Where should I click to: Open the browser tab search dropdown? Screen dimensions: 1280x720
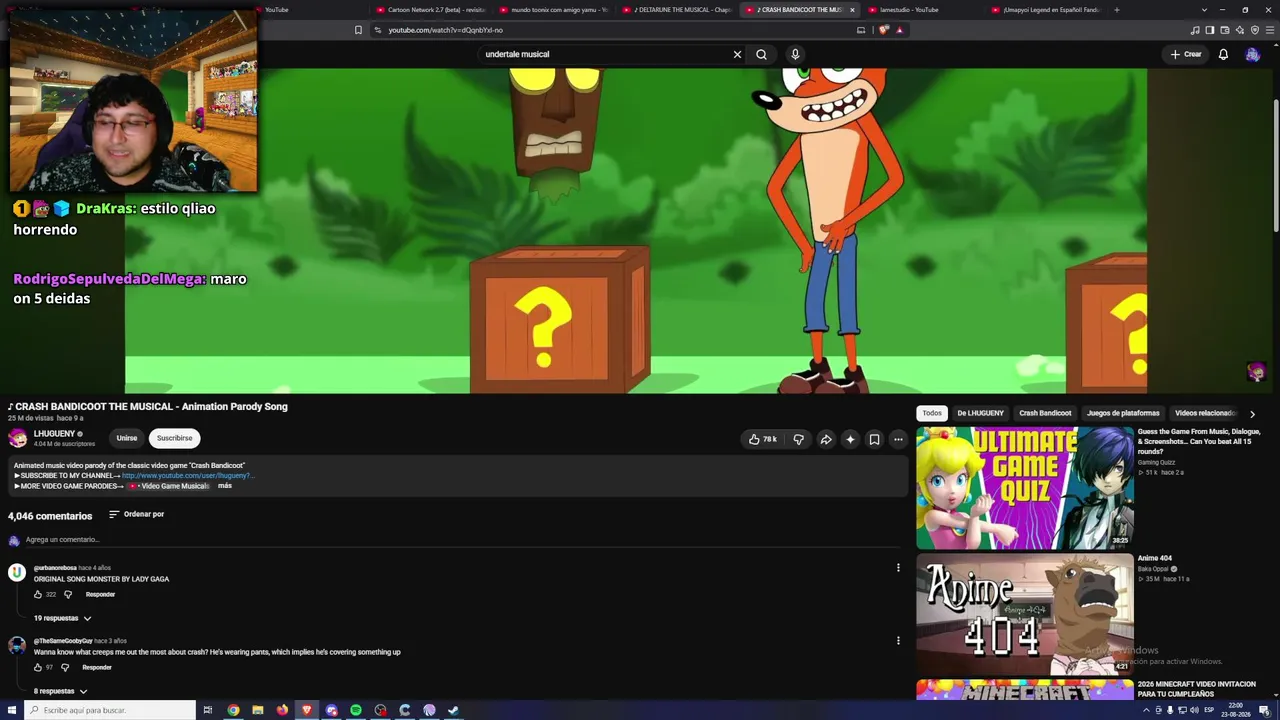[x=1204, y=10]
